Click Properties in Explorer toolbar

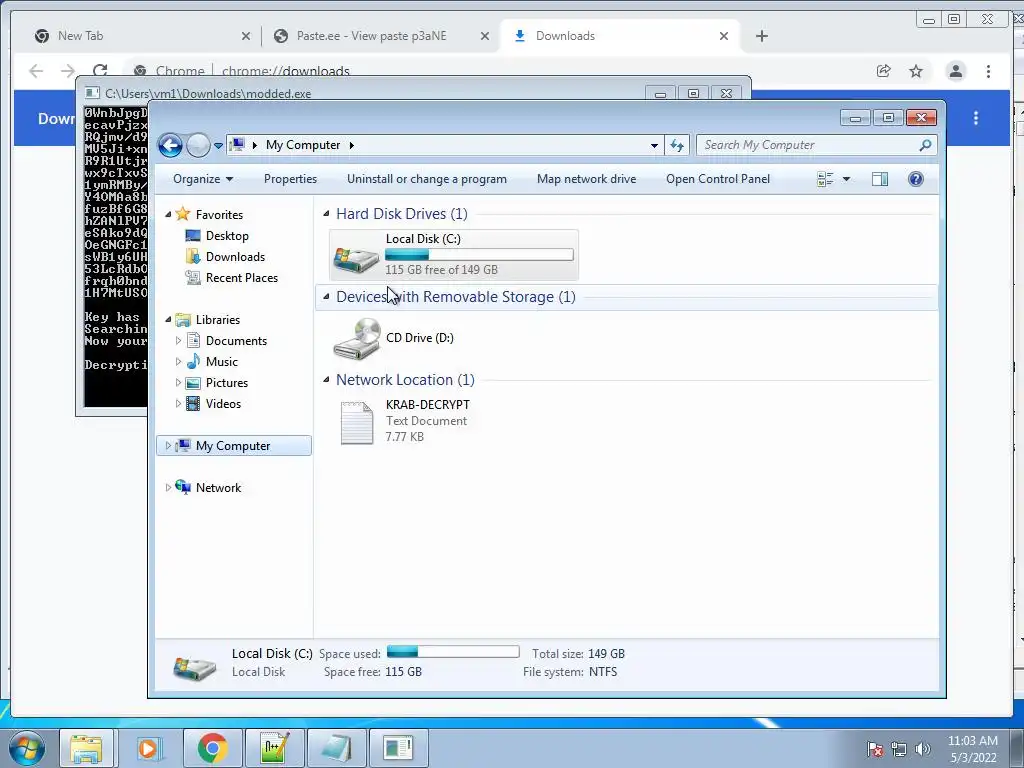click(290, 179)
